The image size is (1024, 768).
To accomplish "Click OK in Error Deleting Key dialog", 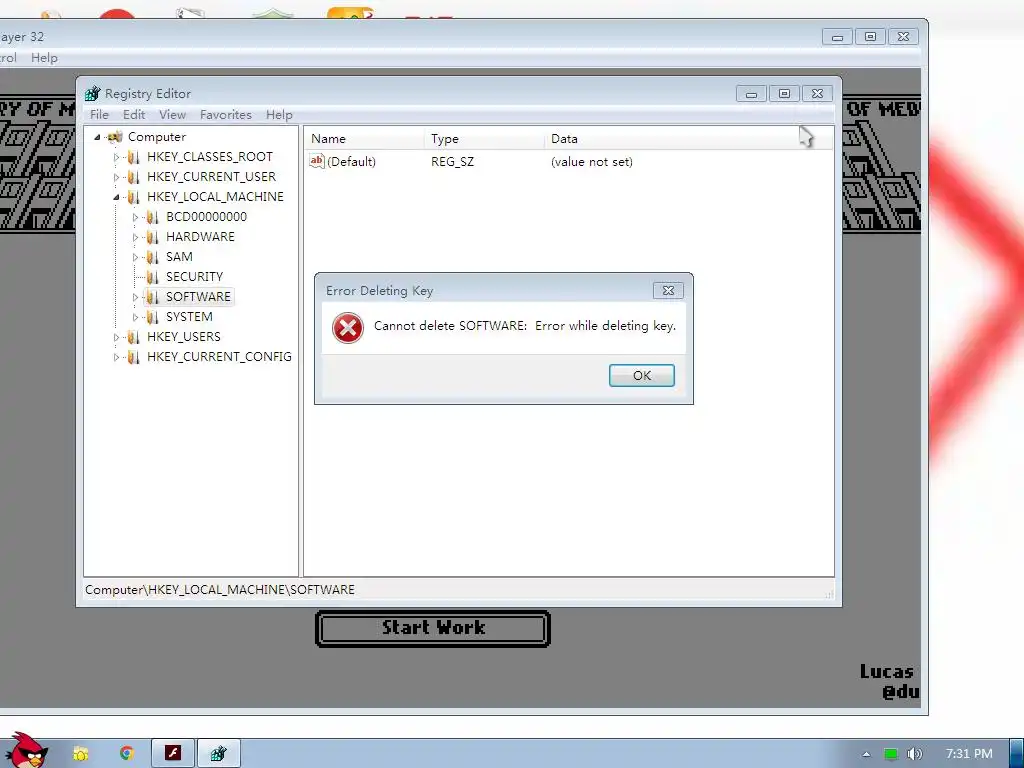I will 641,376.
